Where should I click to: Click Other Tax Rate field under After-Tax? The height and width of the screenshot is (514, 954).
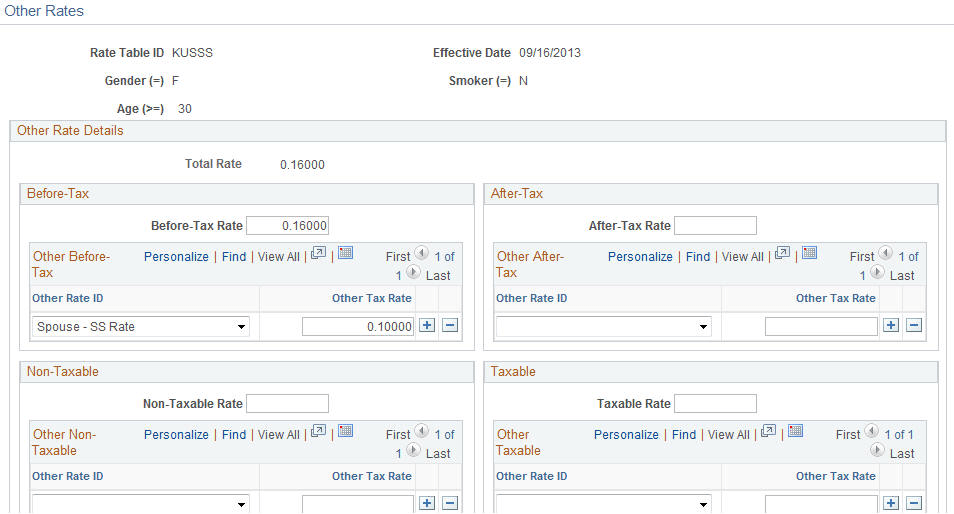tap(821, 327)
